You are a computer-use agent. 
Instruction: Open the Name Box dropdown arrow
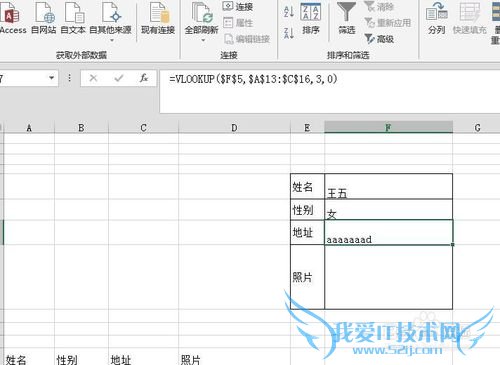pyautogui.click(x=51, y=78)
